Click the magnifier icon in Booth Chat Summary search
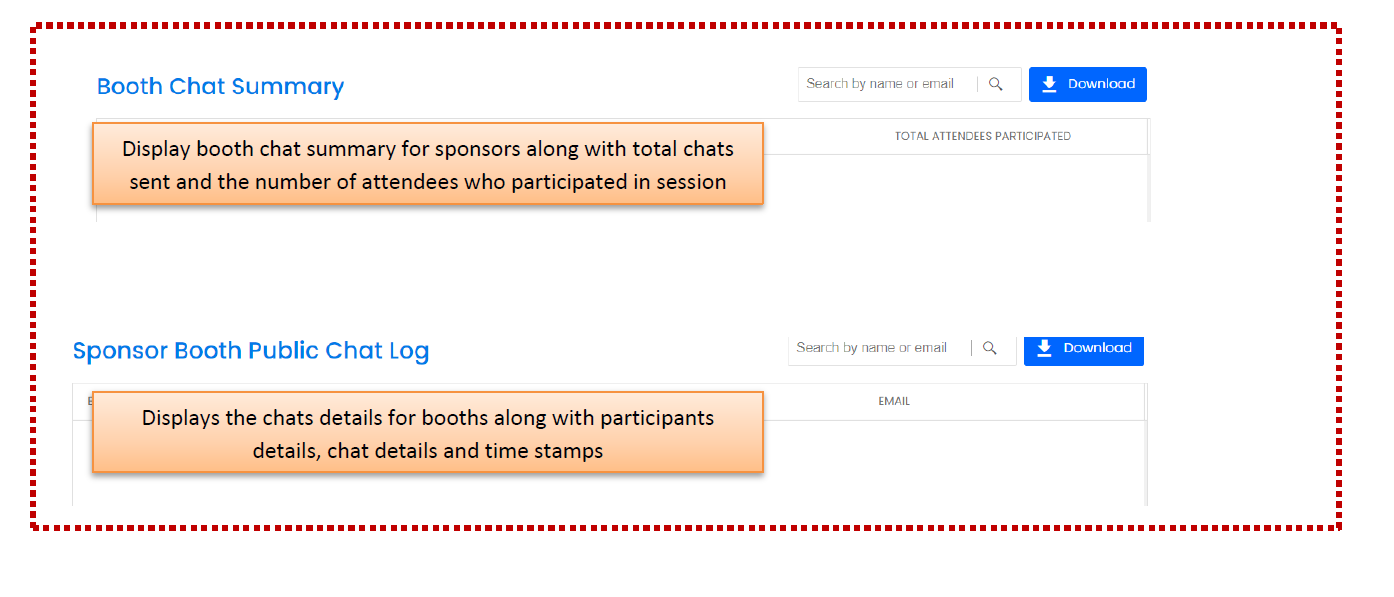This screenshot has width=1394, height=597. tap(996, 85)
